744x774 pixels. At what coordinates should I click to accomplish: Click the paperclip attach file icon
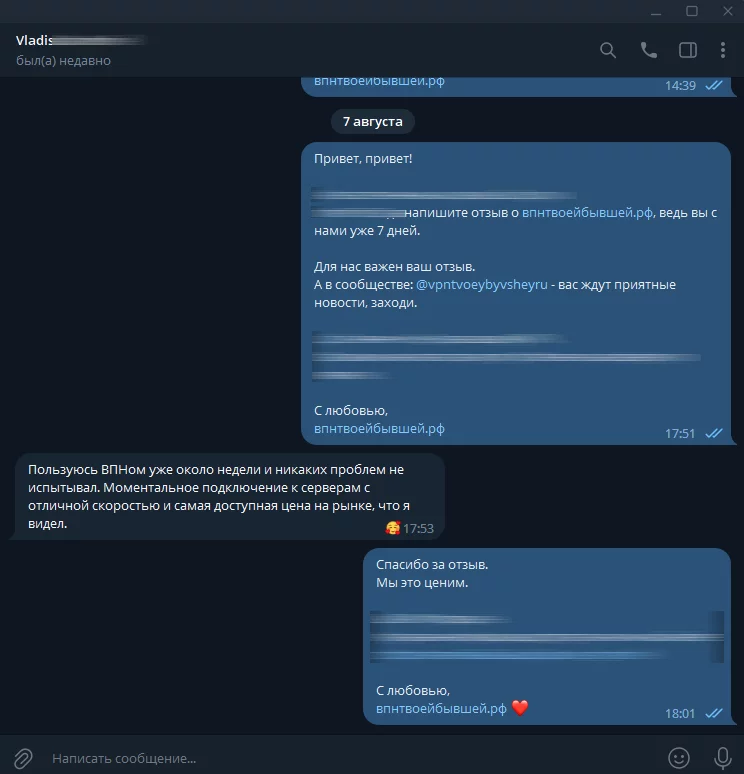click(23, 758)
